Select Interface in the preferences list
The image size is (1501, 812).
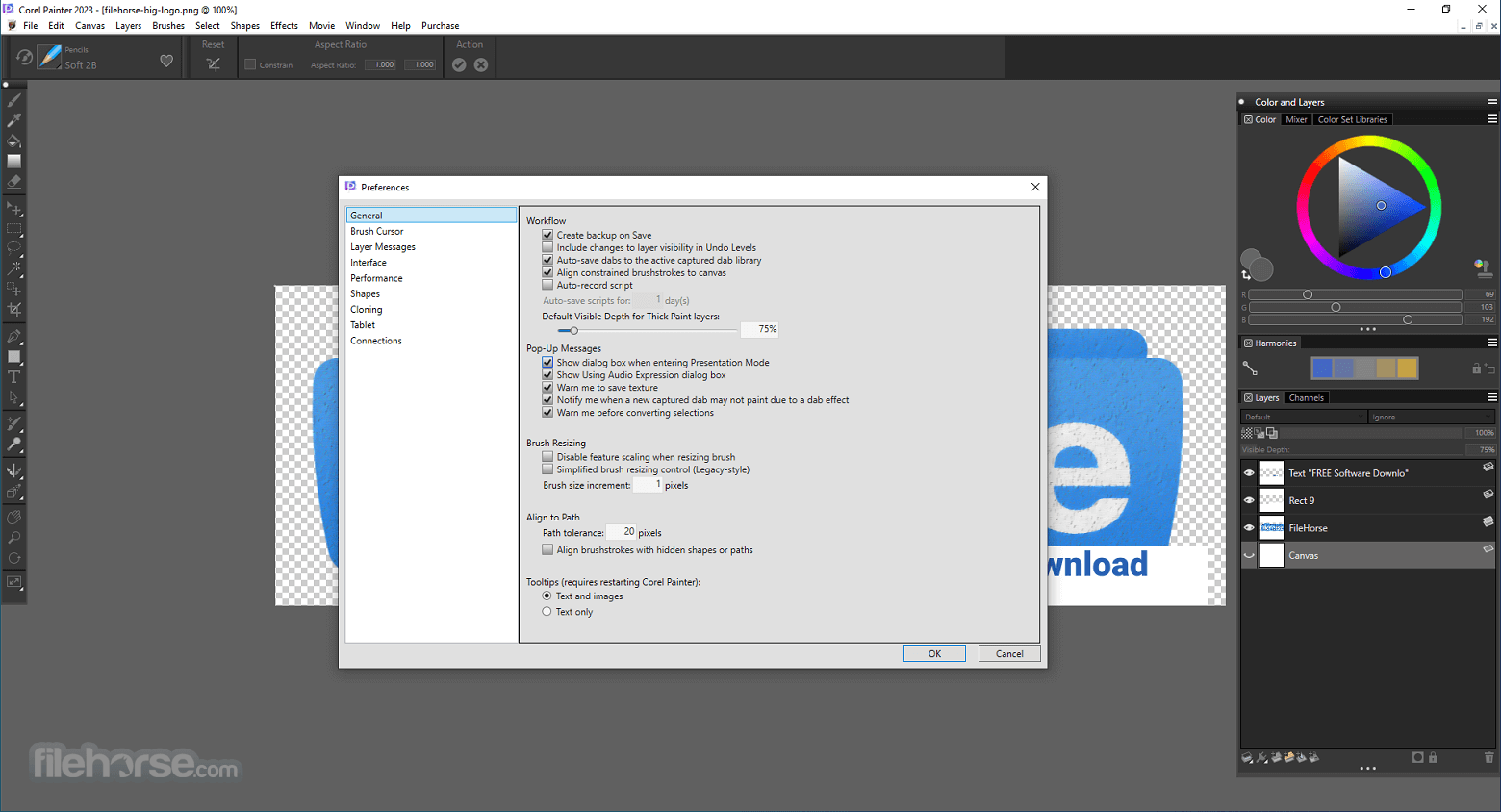click(x=431, y=263)
